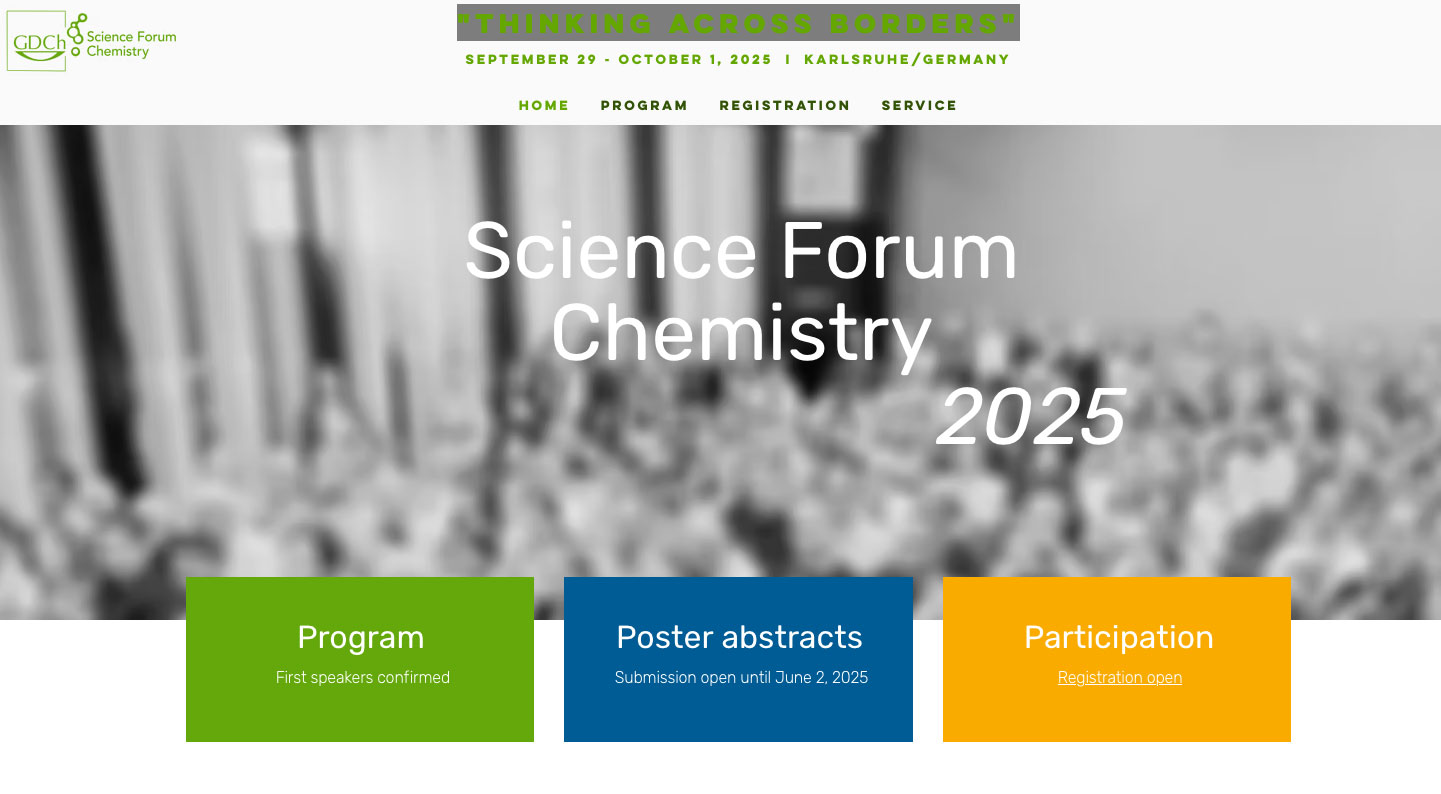Click the Science Forum heading line
The height and width of the screenshot is (794, 1441).
741,252
